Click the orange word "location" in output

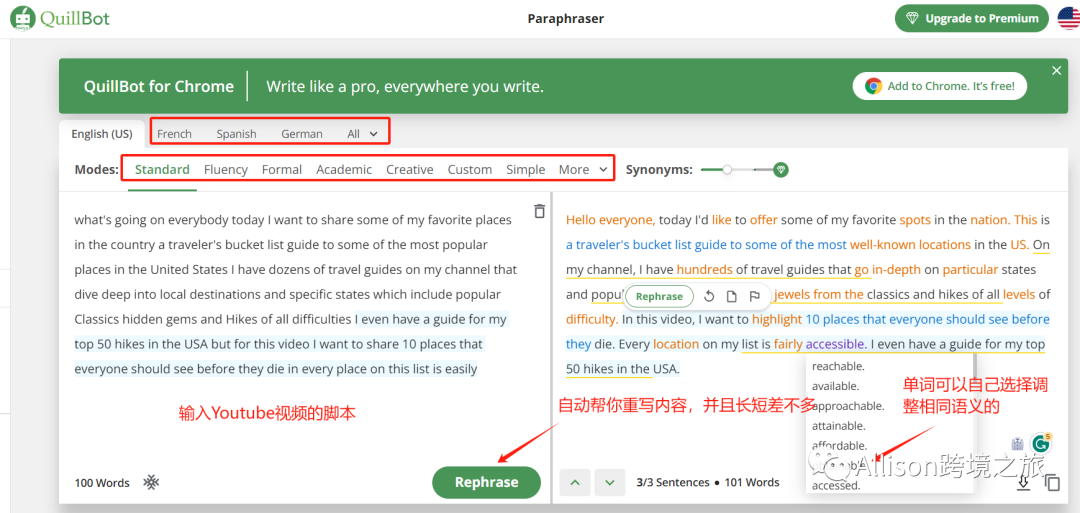tap(676, 344)
